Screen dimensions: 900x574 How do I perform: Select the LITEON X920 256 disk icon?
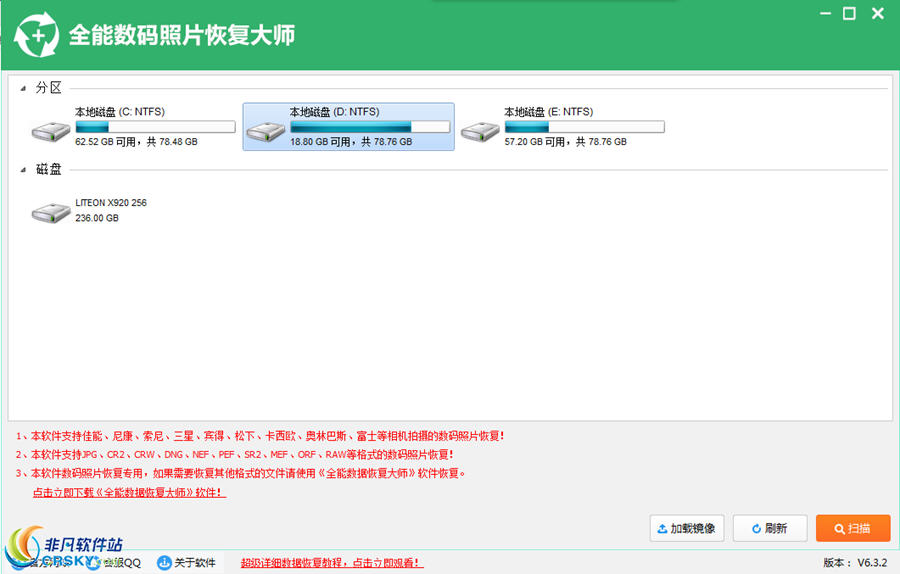click(x=51, y=213)
